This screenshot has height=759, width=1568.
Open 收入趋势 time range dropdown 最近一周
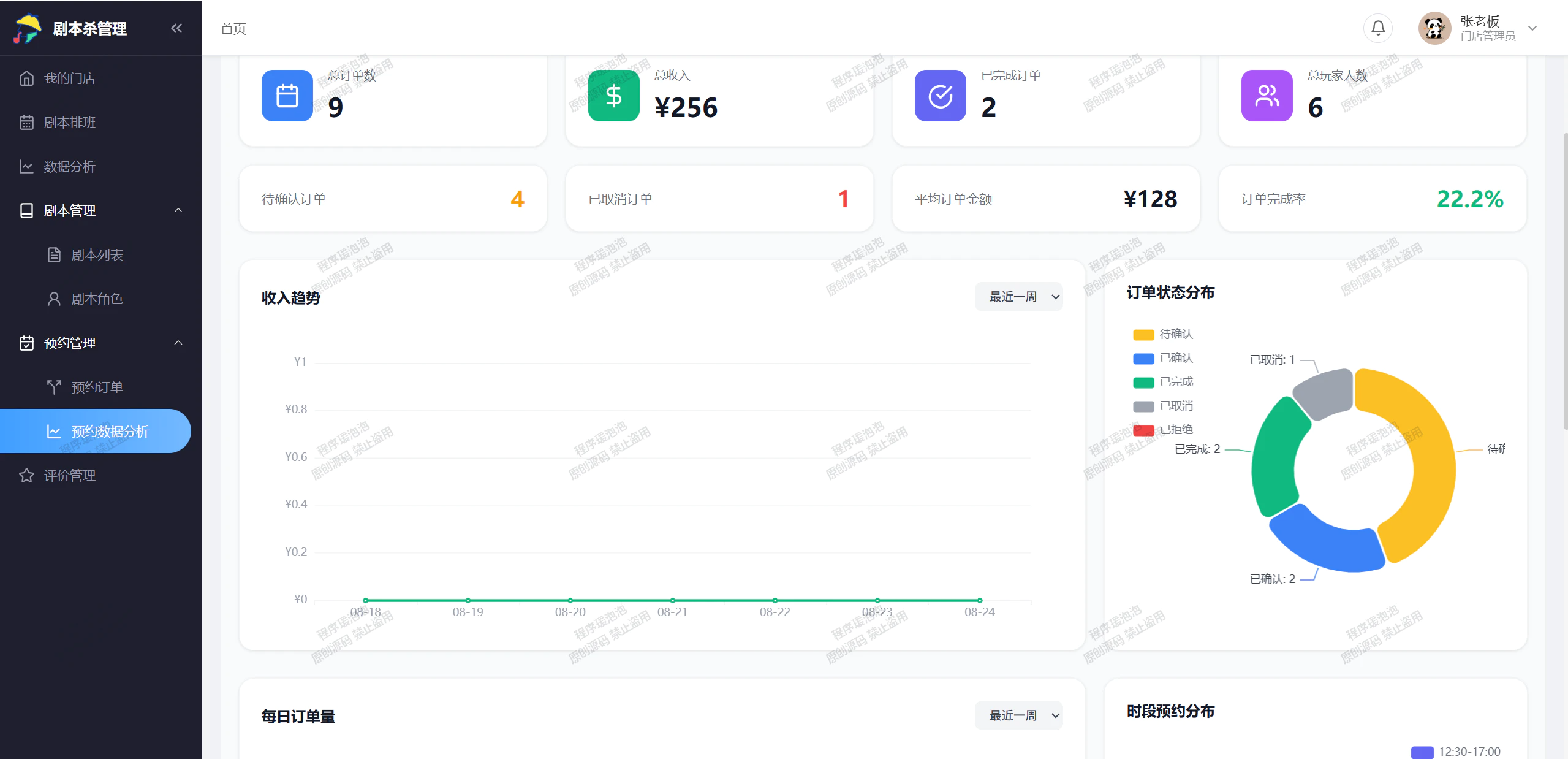1018,297
